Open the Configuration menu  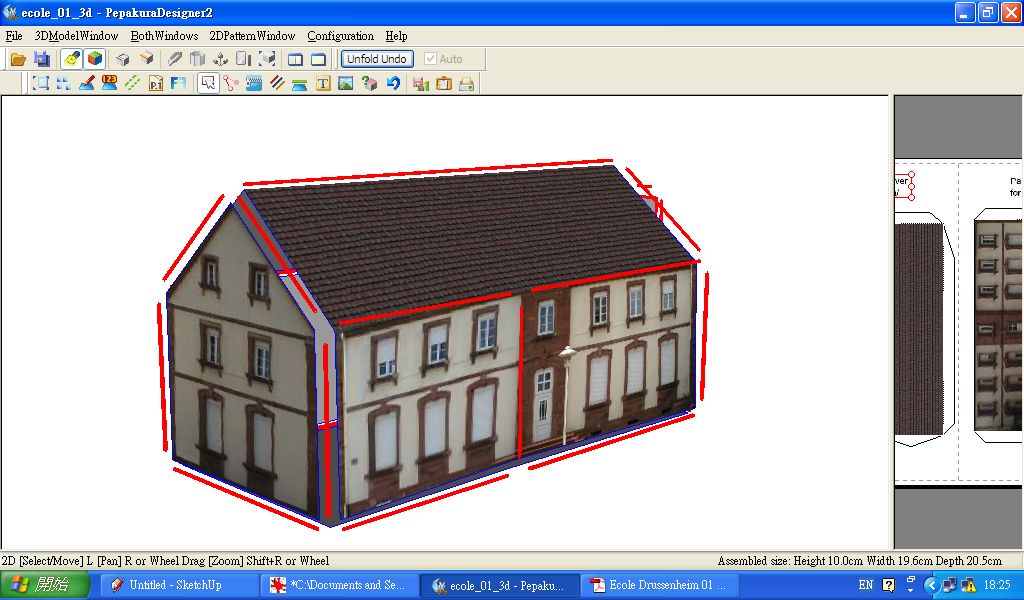pos(340,36)
